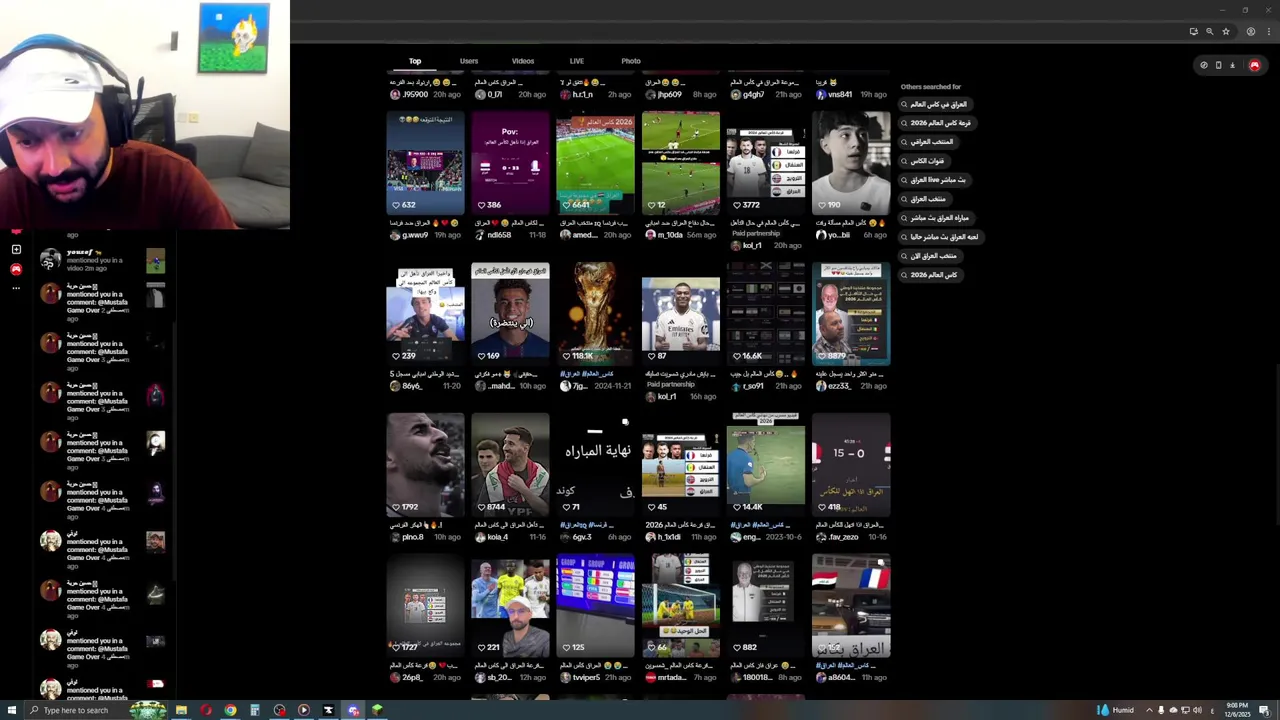This screenshot has height=720, width=1280.
Task: Click the bookmark star icon in Chrome
Action: (x=1226, y=31)
